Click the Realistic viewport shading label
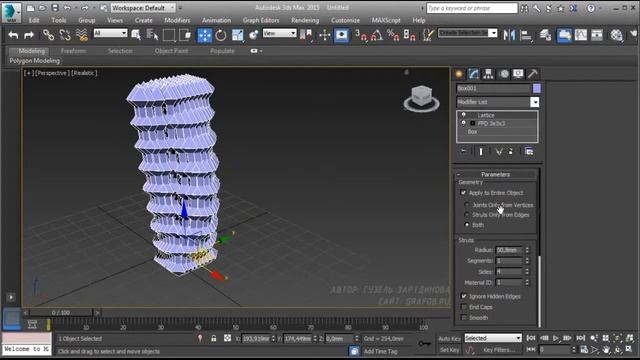Viewport: 640px width, 360px height. coord(84,73)
